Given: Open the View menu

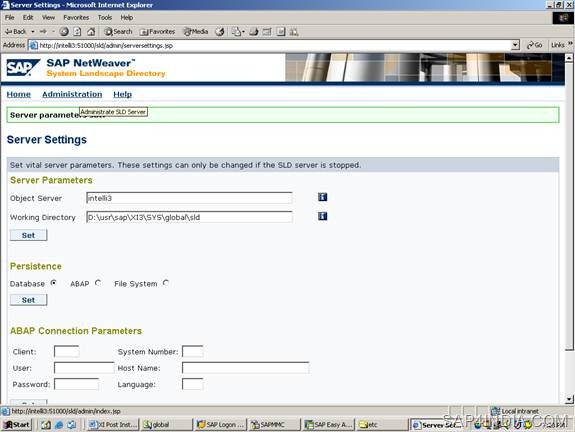Looking at the screenshot, I should 48,18.
